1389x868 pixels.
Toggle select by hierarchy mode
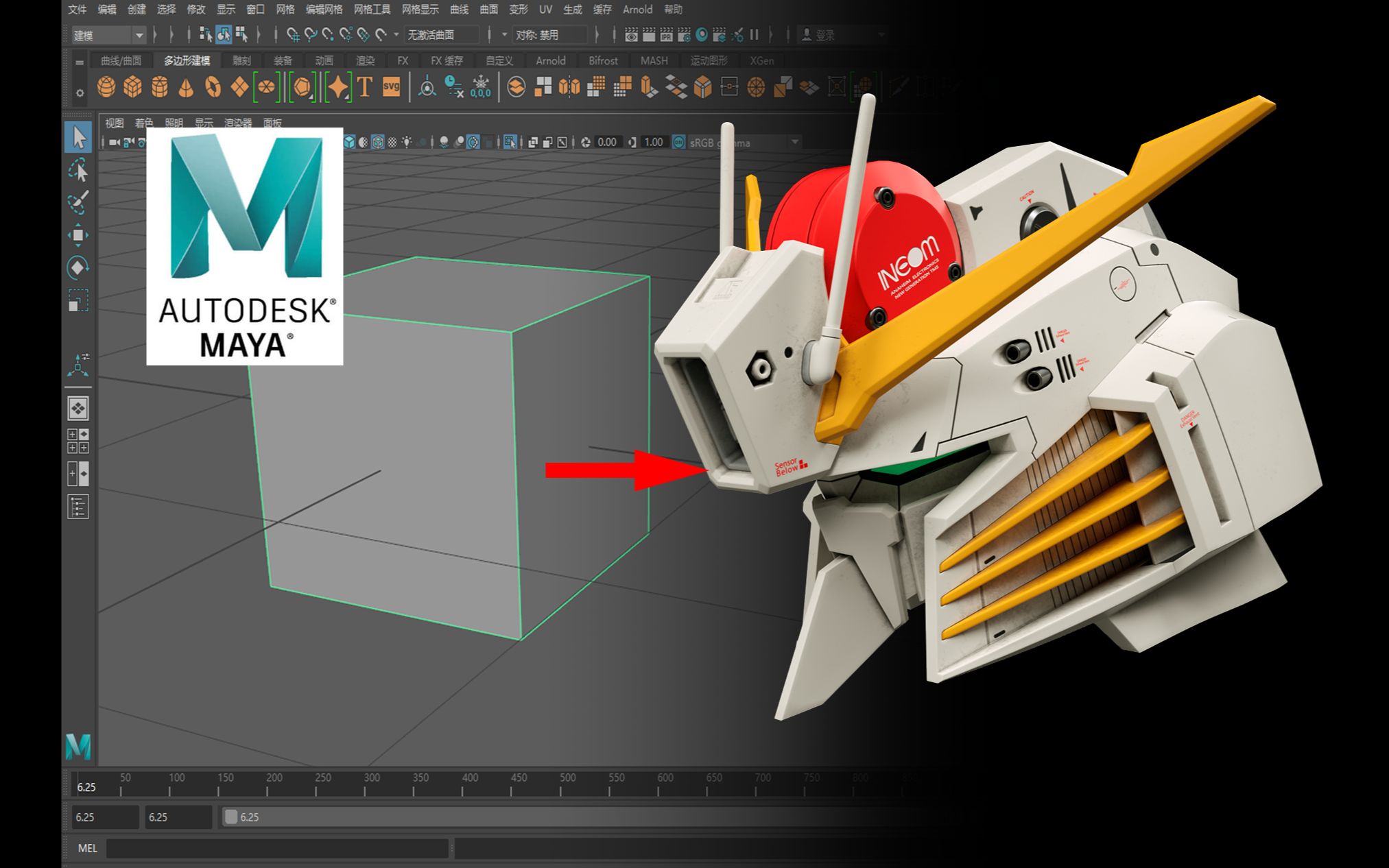205,34
